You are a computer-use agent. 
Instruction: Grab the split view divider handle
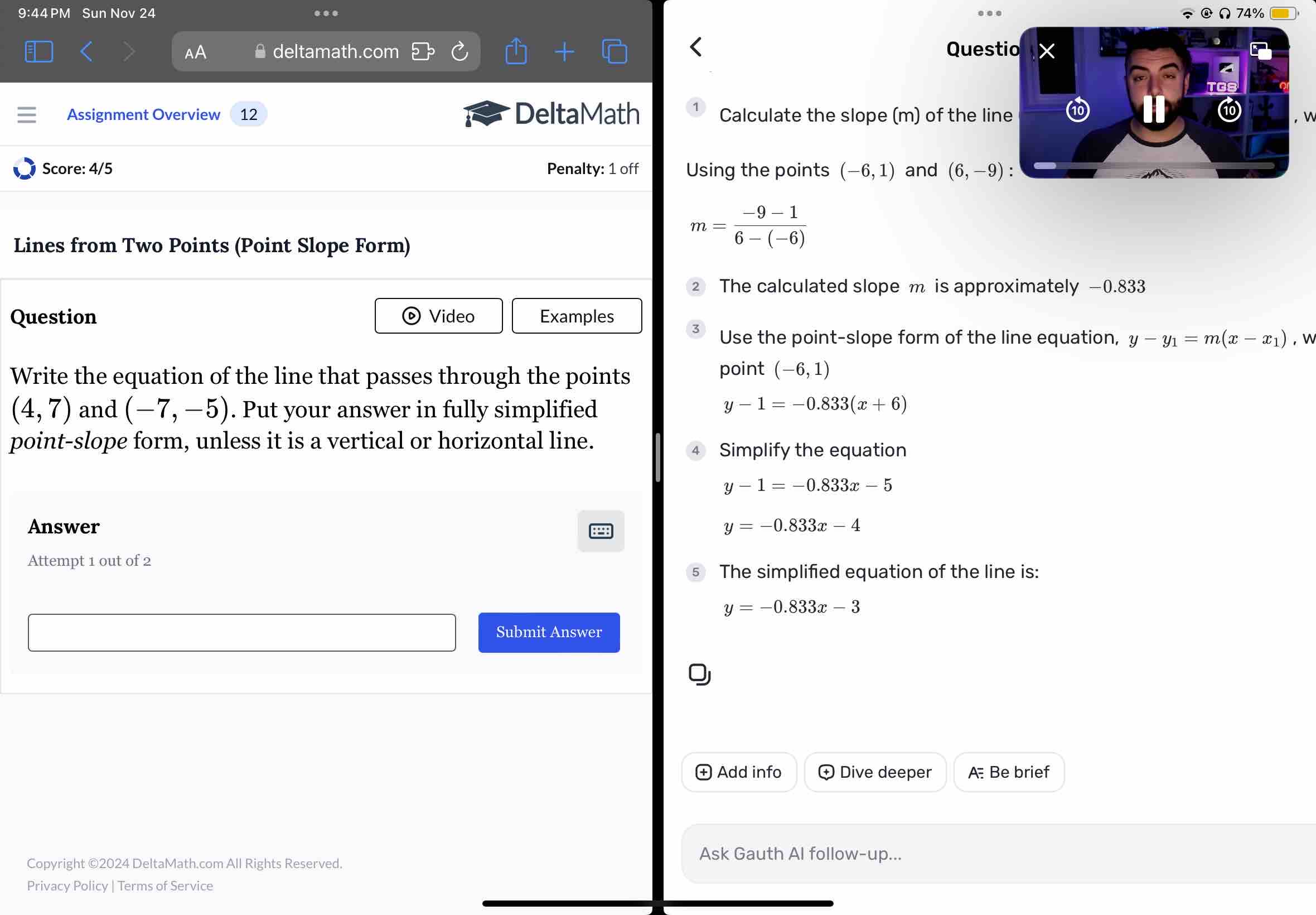point(657,458)
